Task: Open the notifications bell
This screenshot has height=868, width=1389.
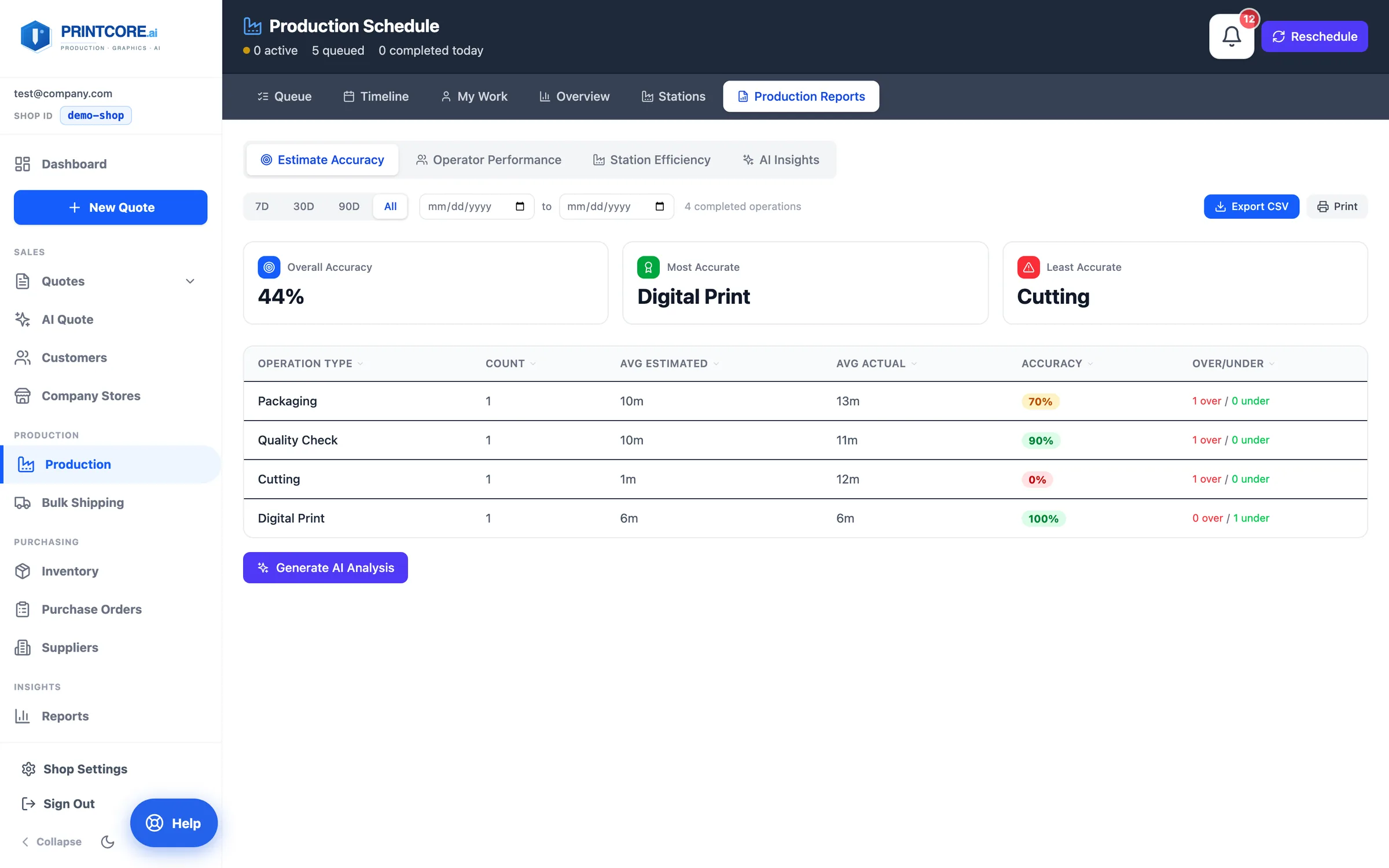Action: 1231,36
